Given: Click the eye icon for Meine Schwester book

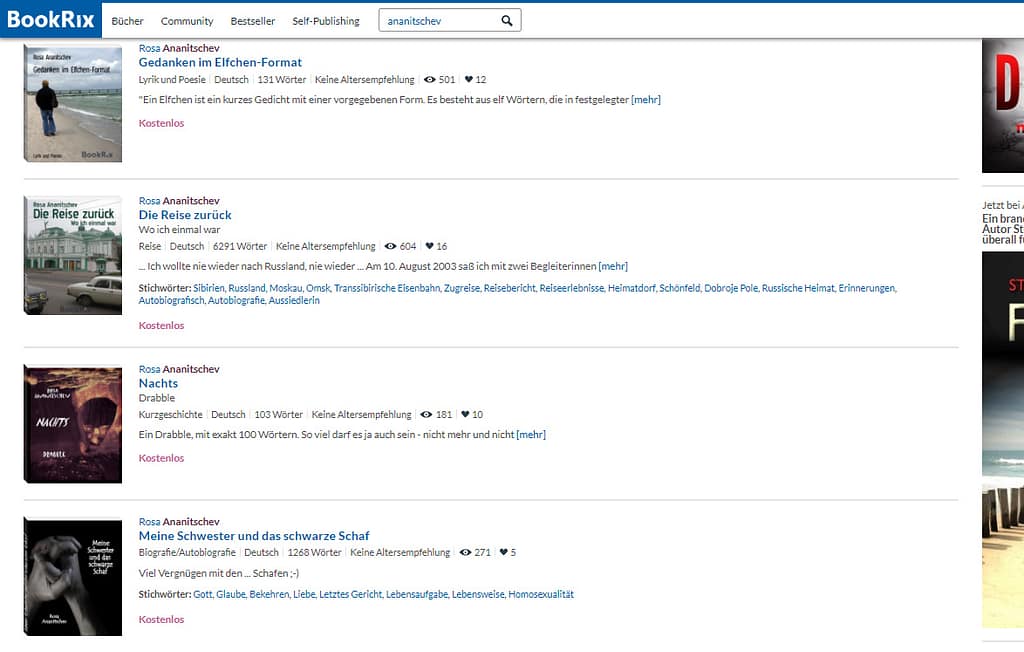Looking at the screenshot, I should (465, 553).
